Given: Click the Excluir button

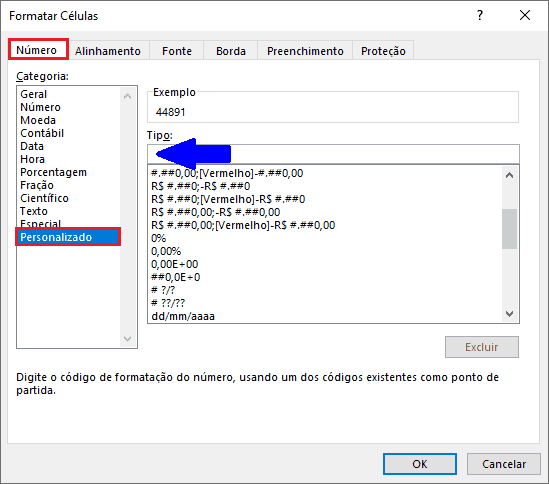Looking at the screenshot, I should point(482,347).
